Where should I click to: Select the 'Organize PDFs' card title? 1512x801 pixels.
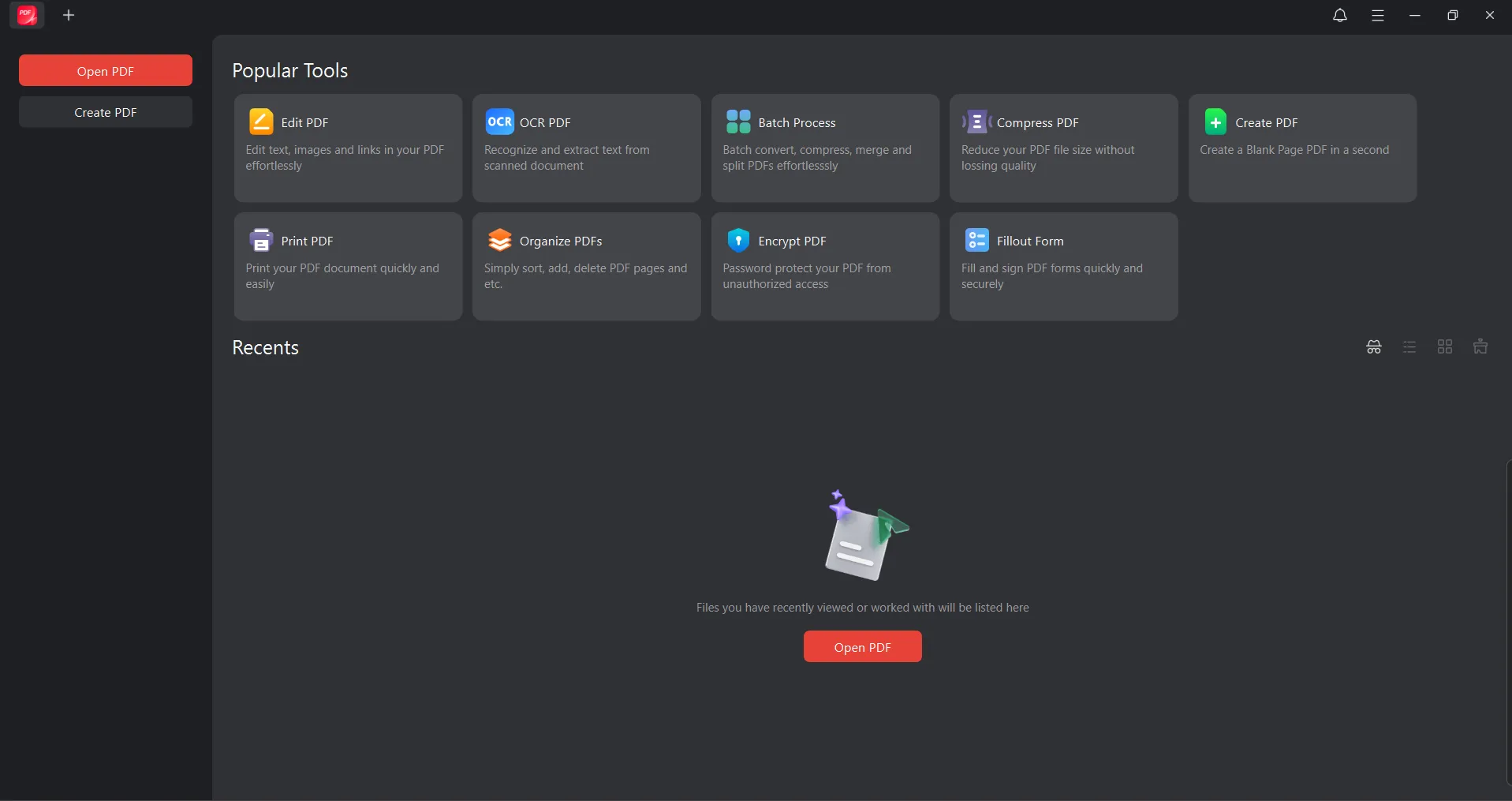point(561,241)
